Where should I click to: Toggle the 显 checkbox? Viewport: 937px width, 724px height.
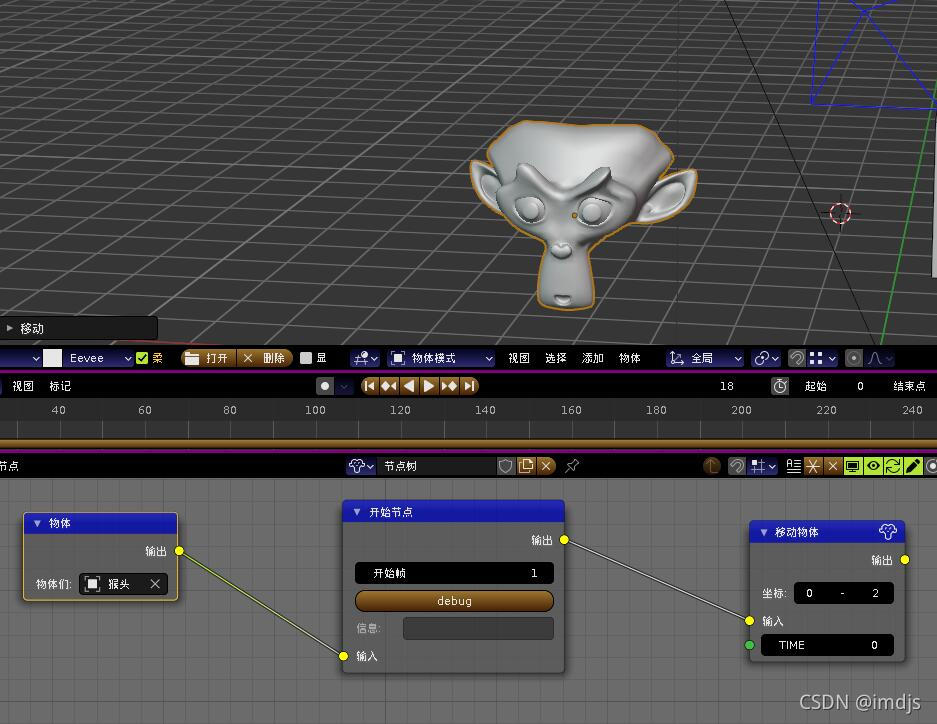click(x=306, y=358)
